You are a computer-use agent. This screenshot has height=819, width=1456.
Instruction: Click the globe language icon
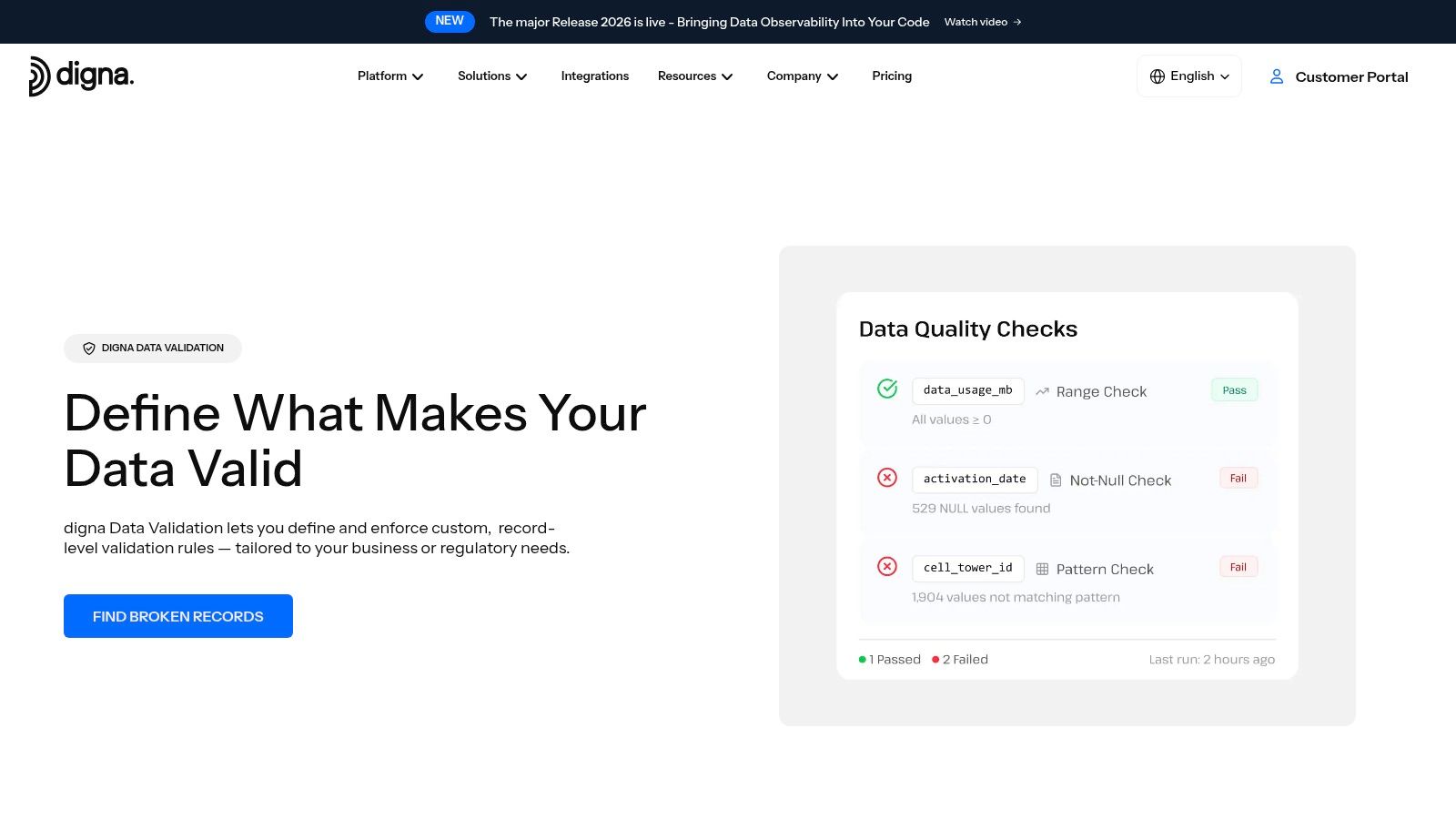point(1158,76)
